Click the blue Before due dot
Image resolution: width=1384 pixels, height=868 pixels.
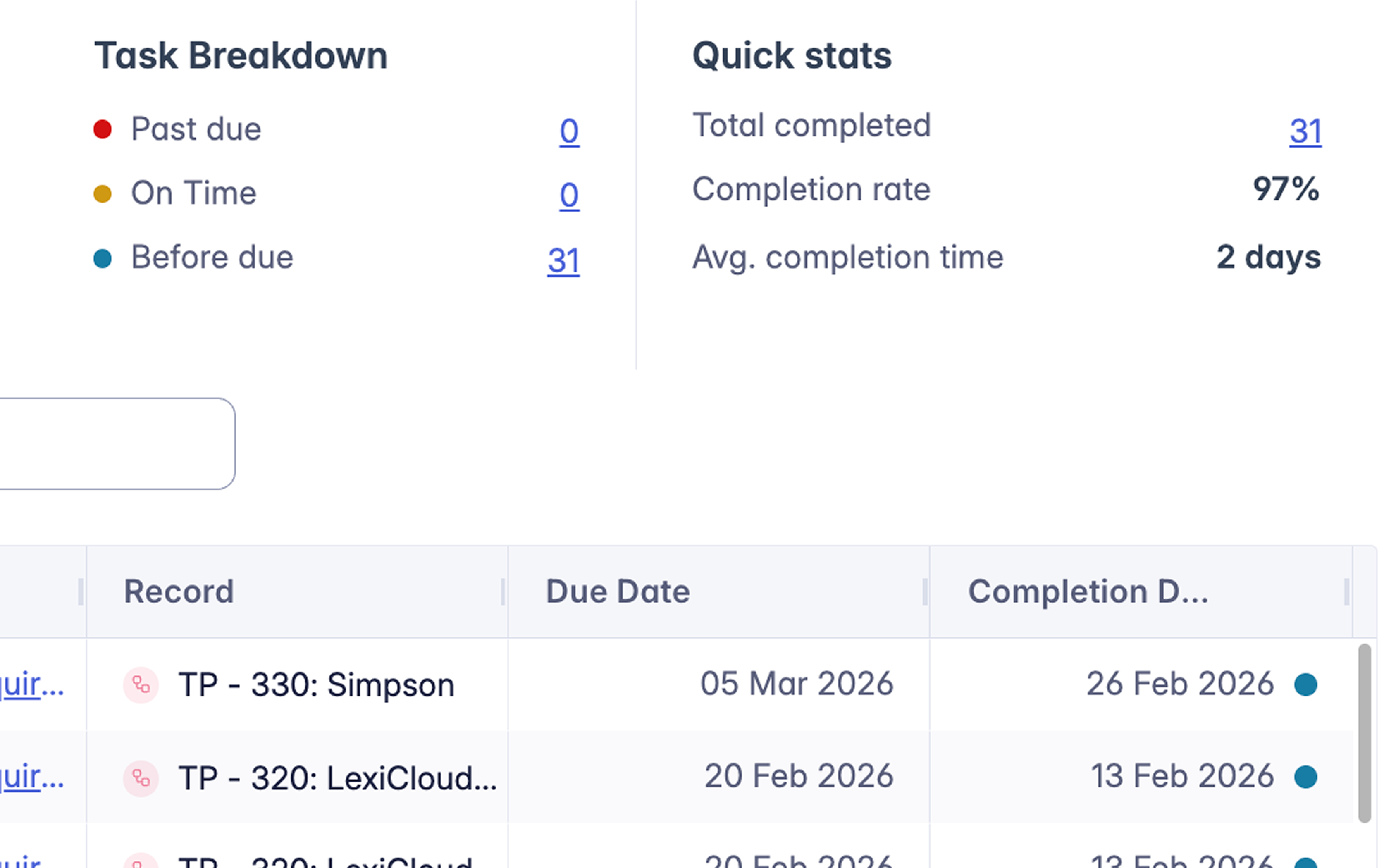102,258
